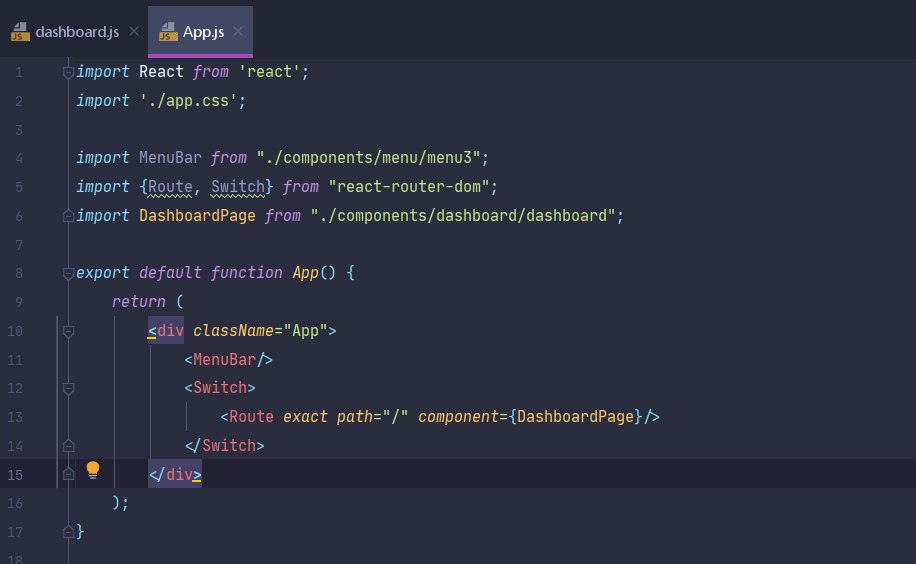Click the export keyword on line 8
The image size is (916, 564).
click(102, 272)
